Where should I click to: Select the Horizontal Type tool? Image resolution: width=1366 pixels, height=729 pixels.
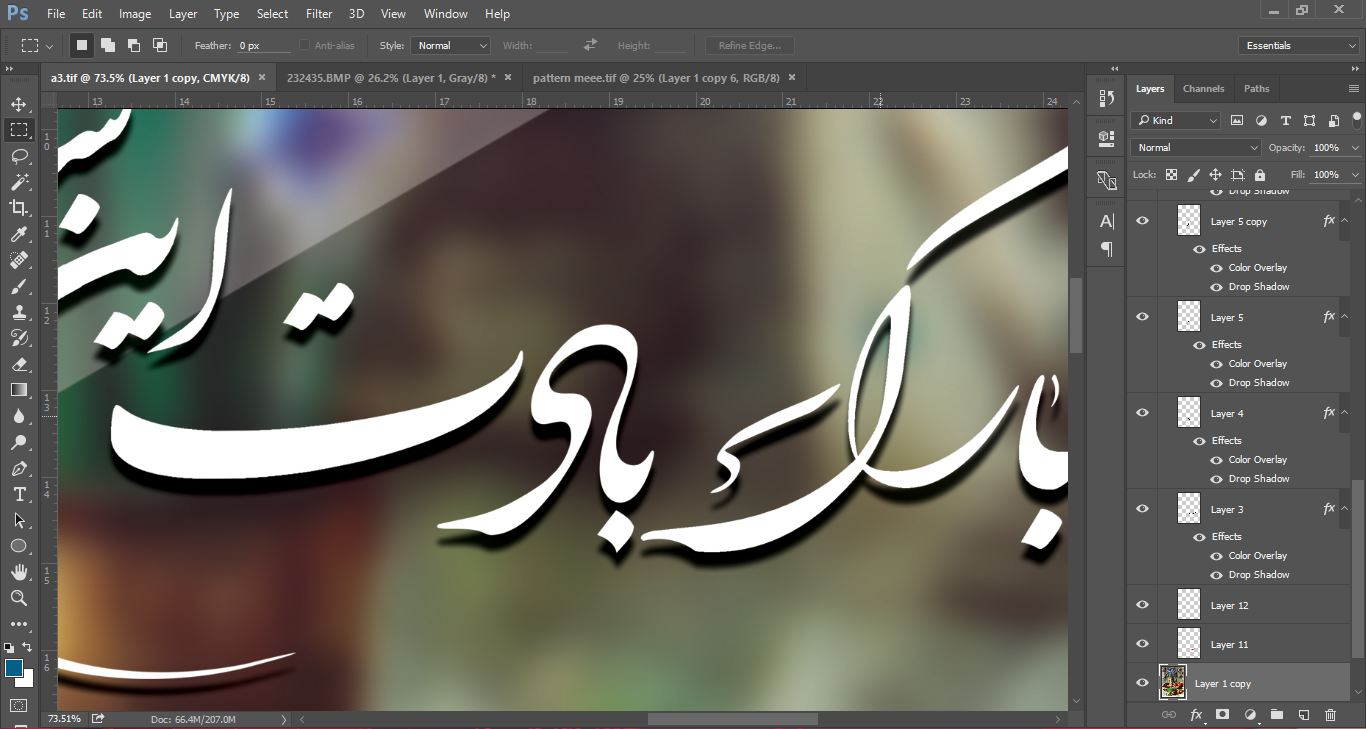pyautogui.click(x=18, y=494)
